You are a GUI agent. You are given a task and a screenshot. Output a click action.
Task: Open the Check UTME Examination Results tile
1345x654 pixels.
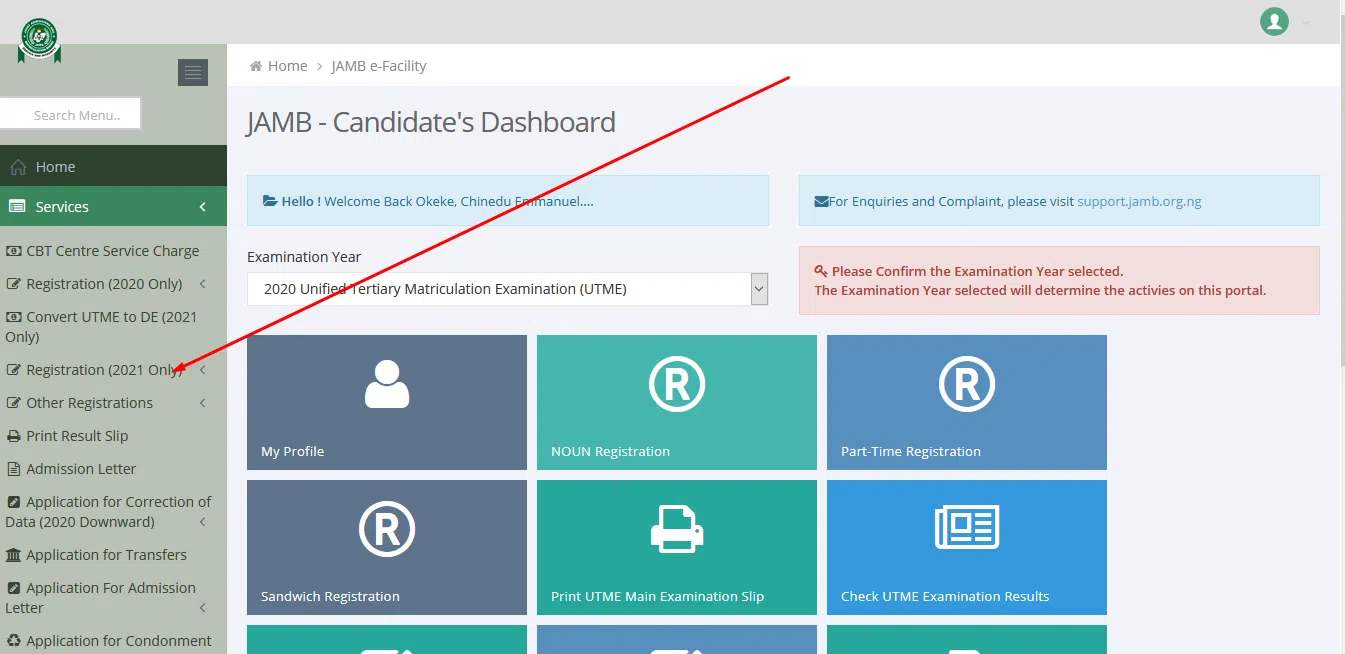(x=967, y=547)
